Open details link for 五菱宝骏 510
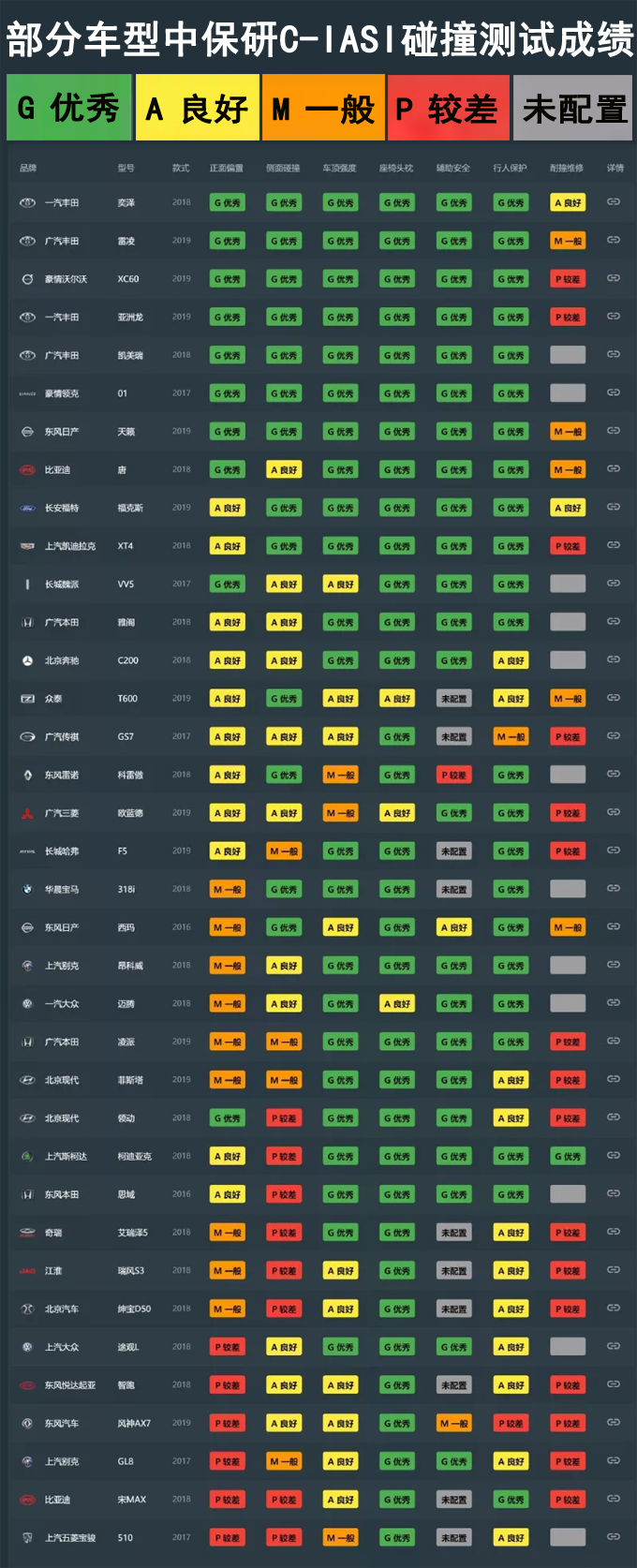637x1568 pixels. 614,1537
